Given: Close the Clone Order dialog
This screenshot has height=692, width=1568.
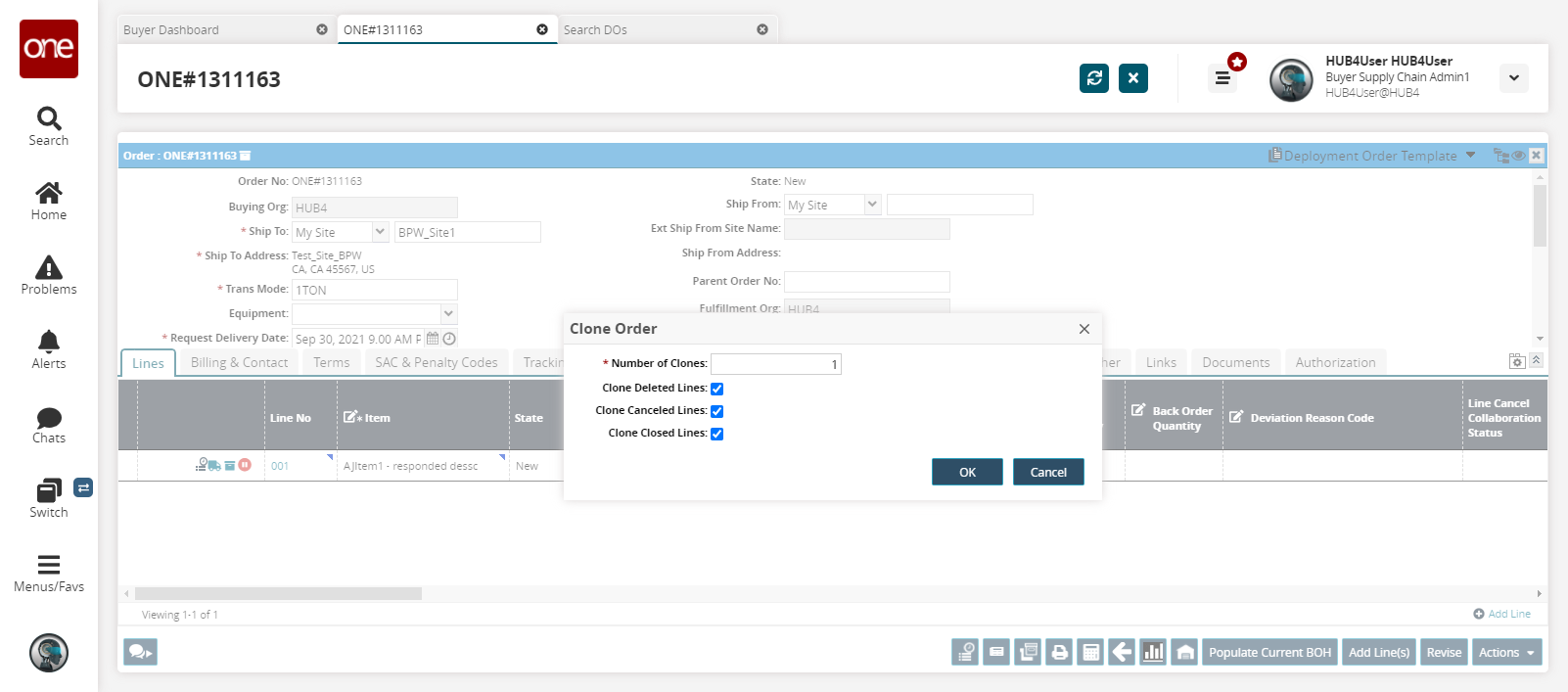Looking at the screenshot, I should 1084,329.
